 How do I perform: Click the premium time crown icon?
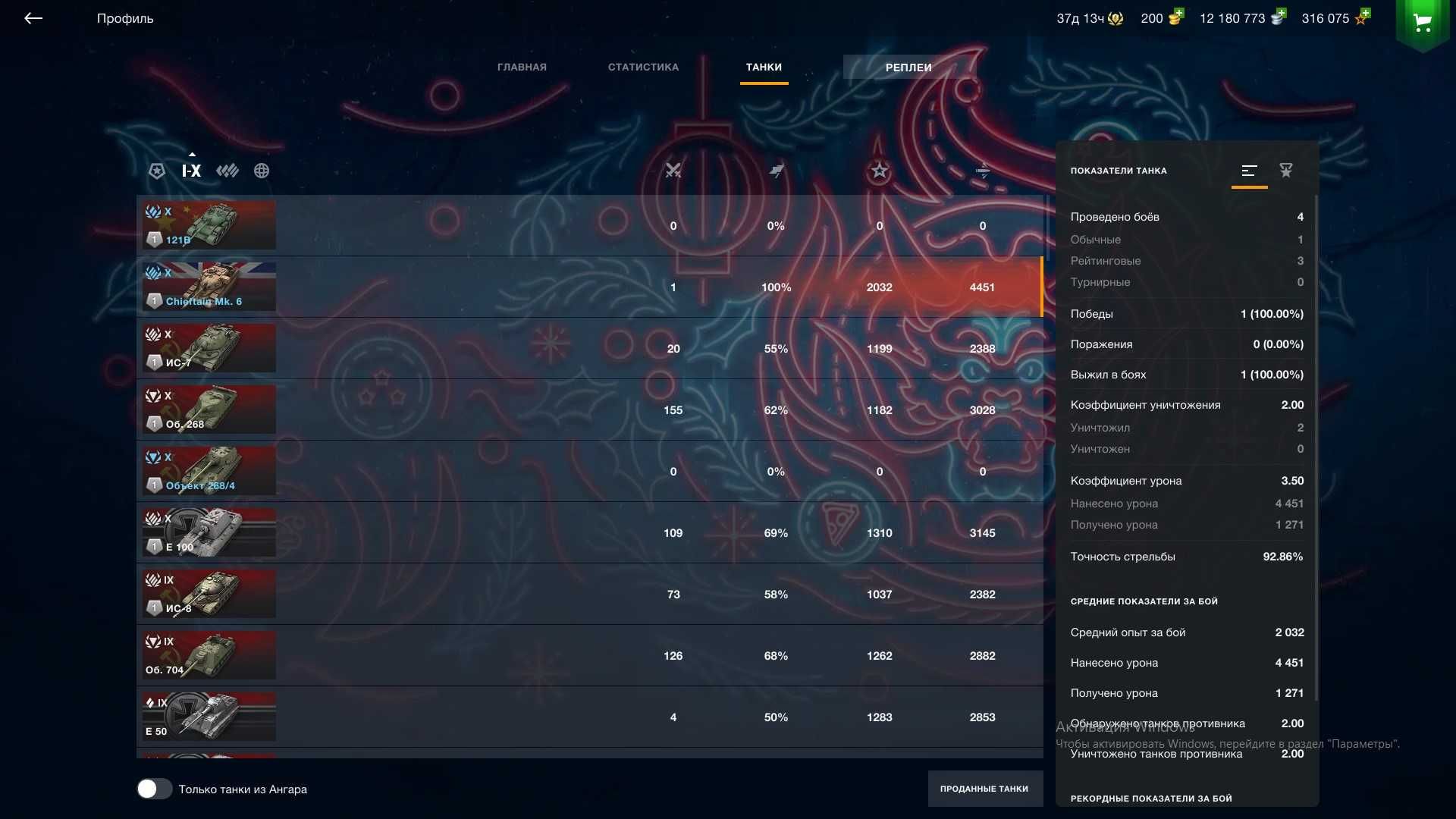pyautogui.click(x=1116, y=18)
